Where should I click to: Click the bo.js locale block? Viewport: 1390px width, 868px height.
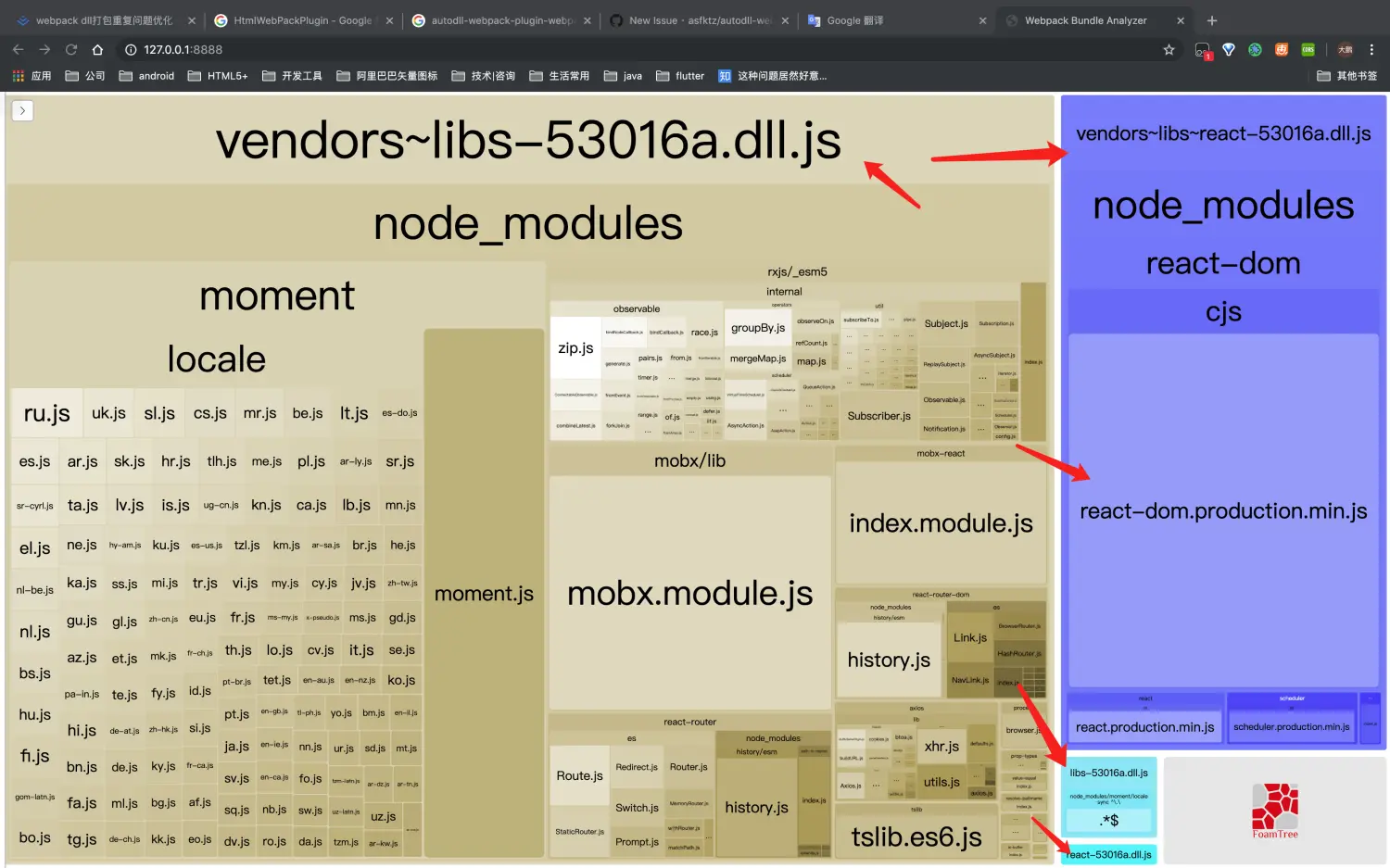point(35,837)
